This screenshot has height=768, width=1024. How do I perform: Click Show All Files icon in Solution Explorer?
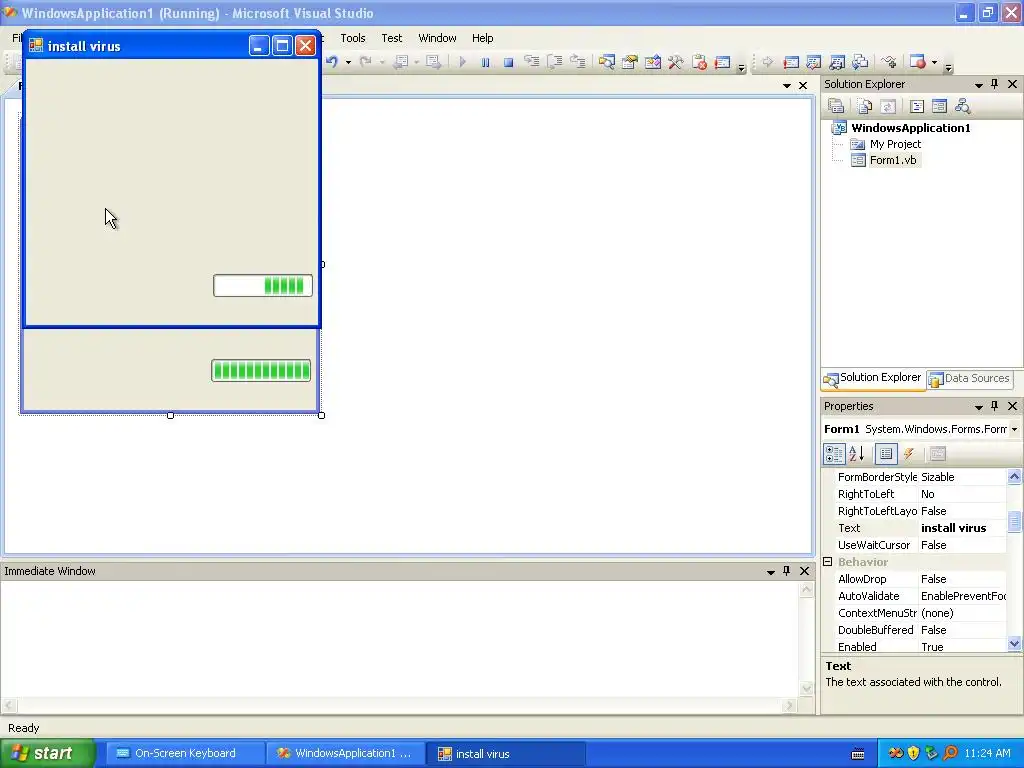(864, 106)
